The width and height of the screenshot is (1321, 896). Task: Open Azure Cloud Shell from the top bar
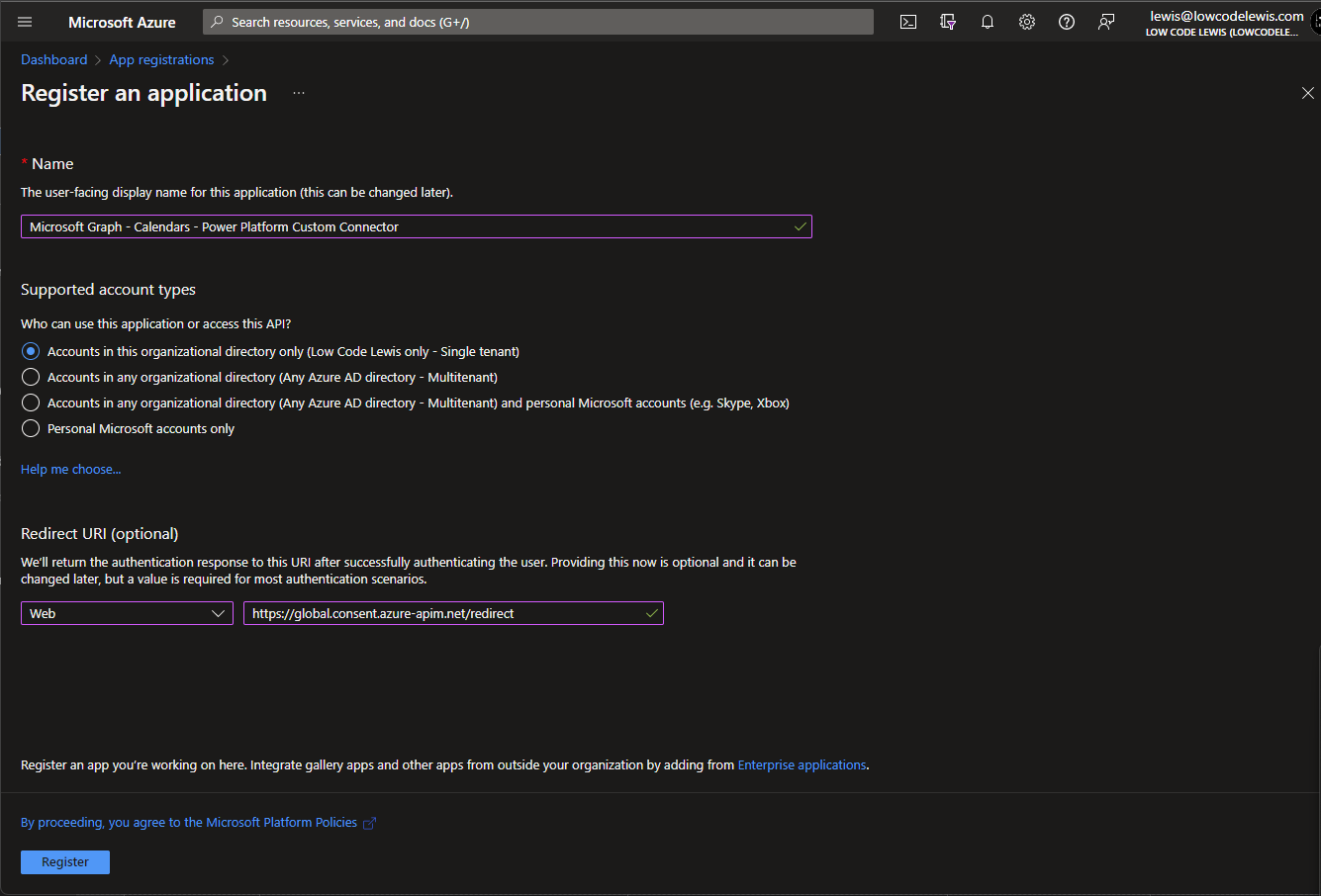907,21
